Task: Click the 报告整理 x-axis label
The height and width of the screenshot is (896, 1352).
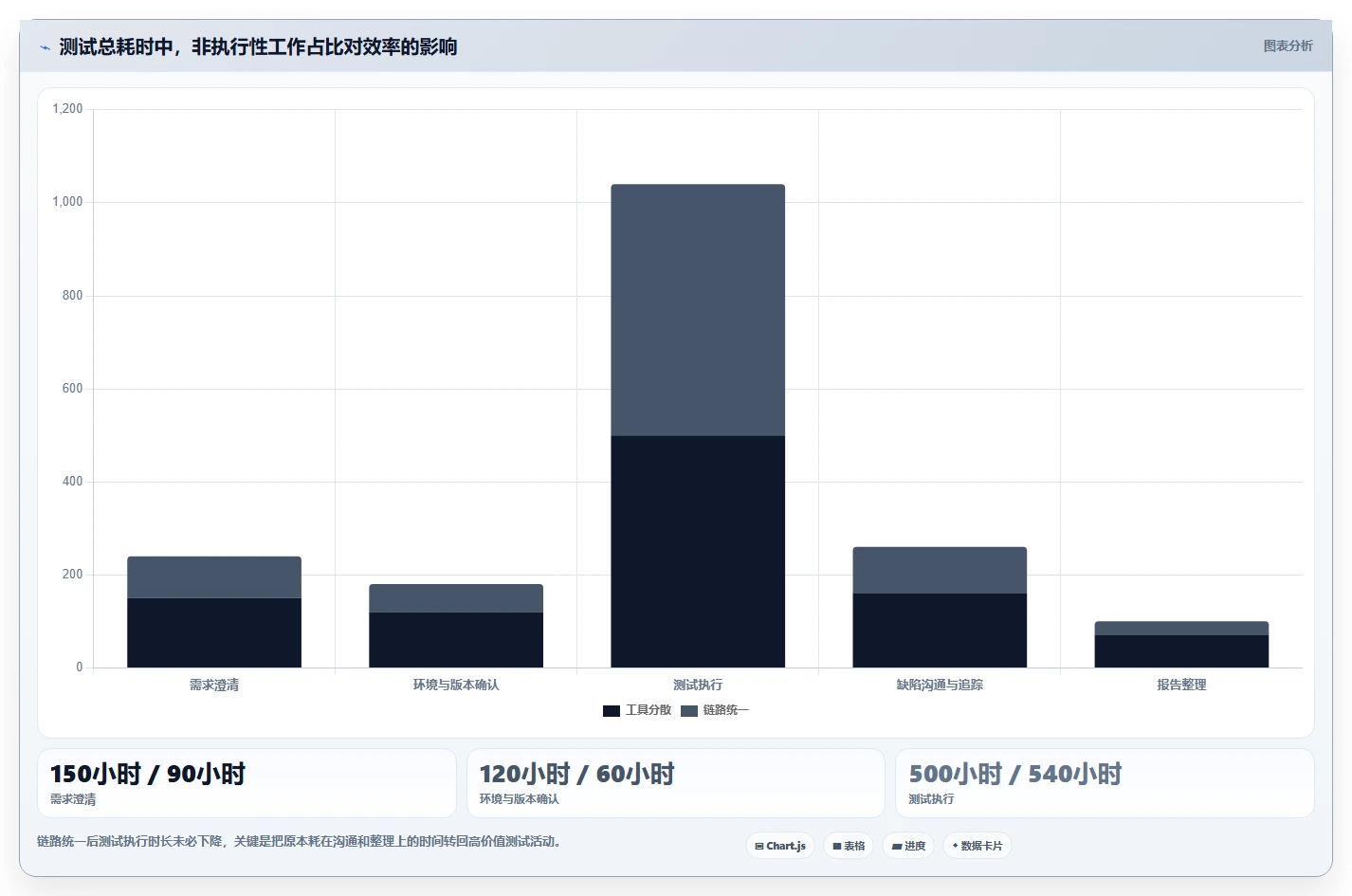Action: tap(1181, 685)
